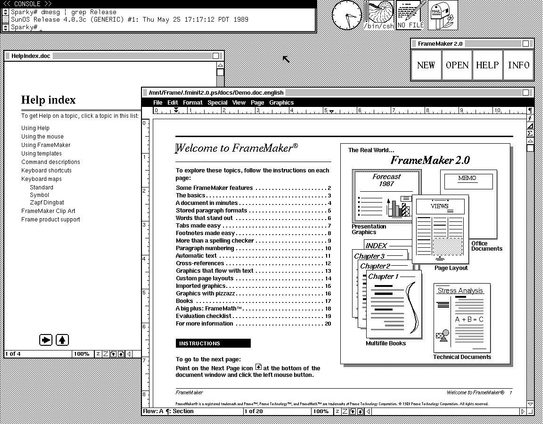Viewport: 543px width, 424px height.
Task: Go to next page icon in Demo status bar
Action: click(x=353, y=412)
